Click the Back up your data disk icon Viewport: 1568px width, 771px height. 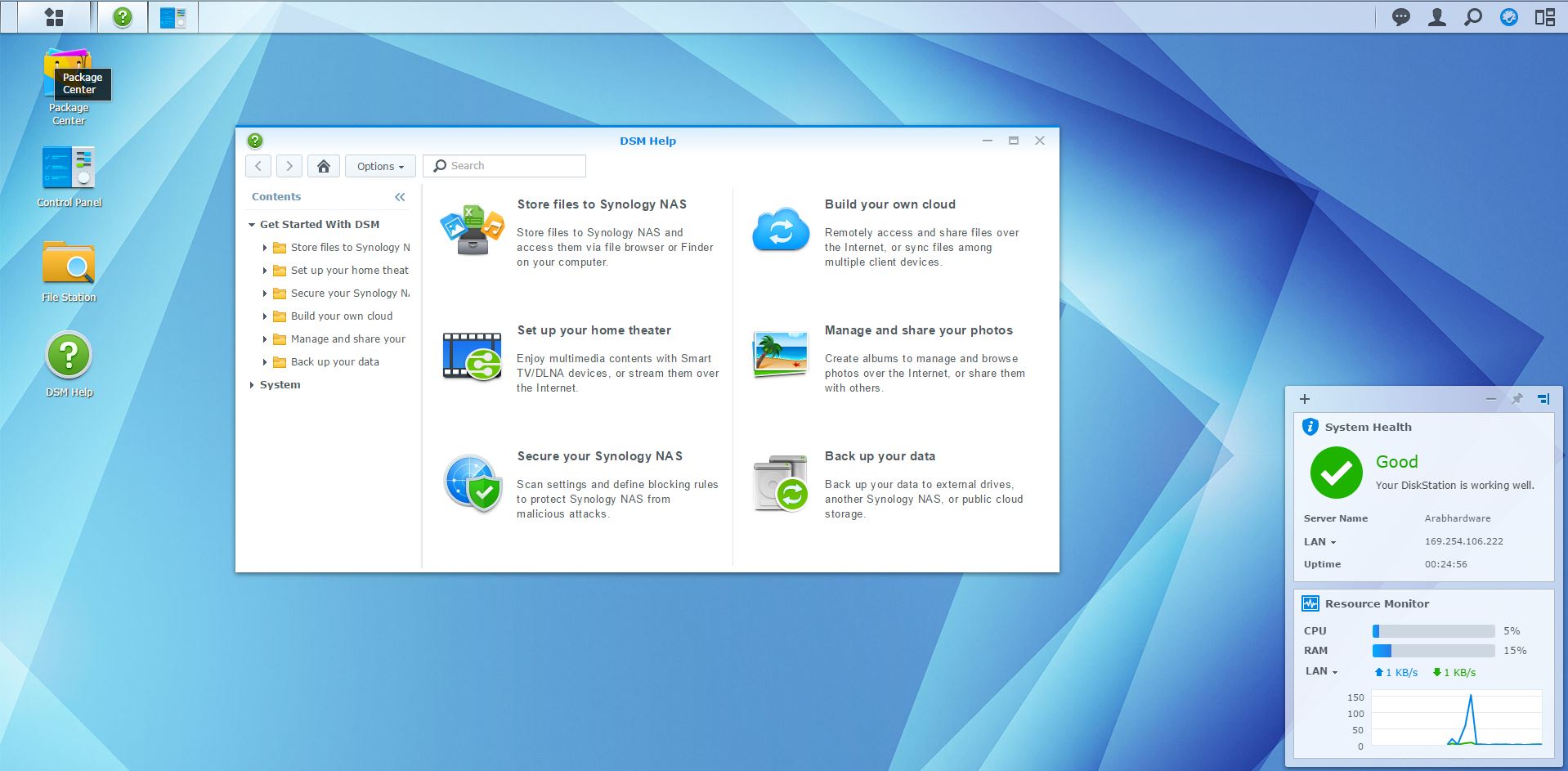coord(781,483)
